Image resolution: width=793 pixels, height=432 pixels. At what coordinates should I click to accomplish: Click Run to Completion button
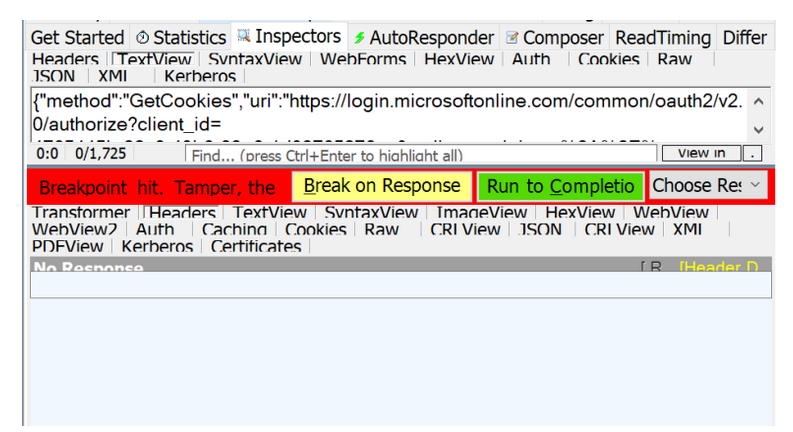pos(560,186)
